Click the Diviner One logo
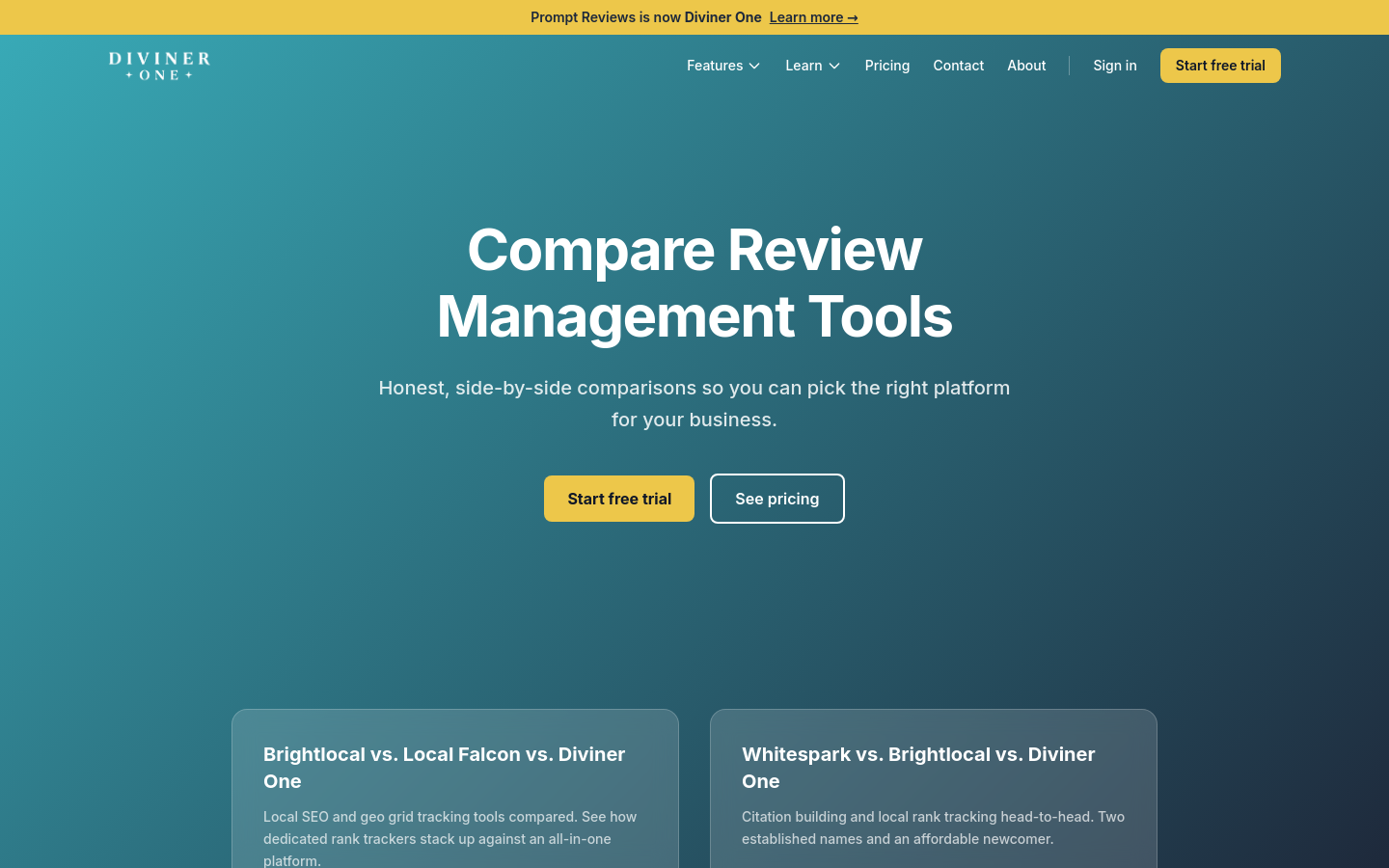The image size is (1389, 868). coord(159,66)
